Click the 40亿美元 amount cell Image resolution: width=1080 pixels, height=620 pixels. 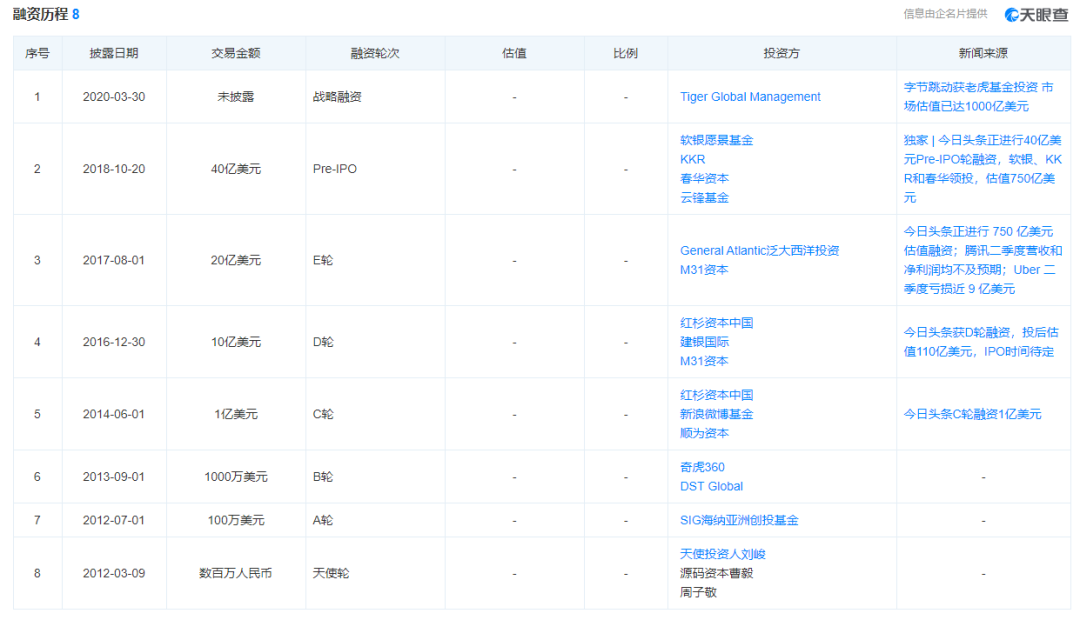pyautogui.click(x=236, y=169)
